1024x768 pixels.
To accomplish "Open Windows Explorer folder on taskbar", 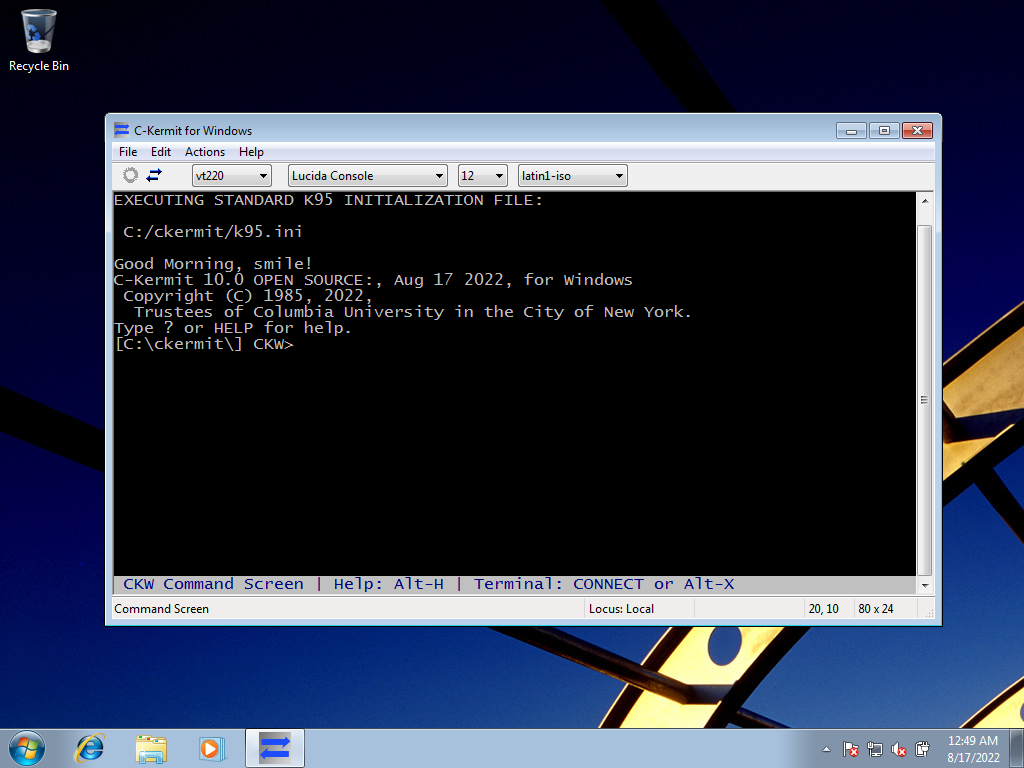I will pos(151,748).
